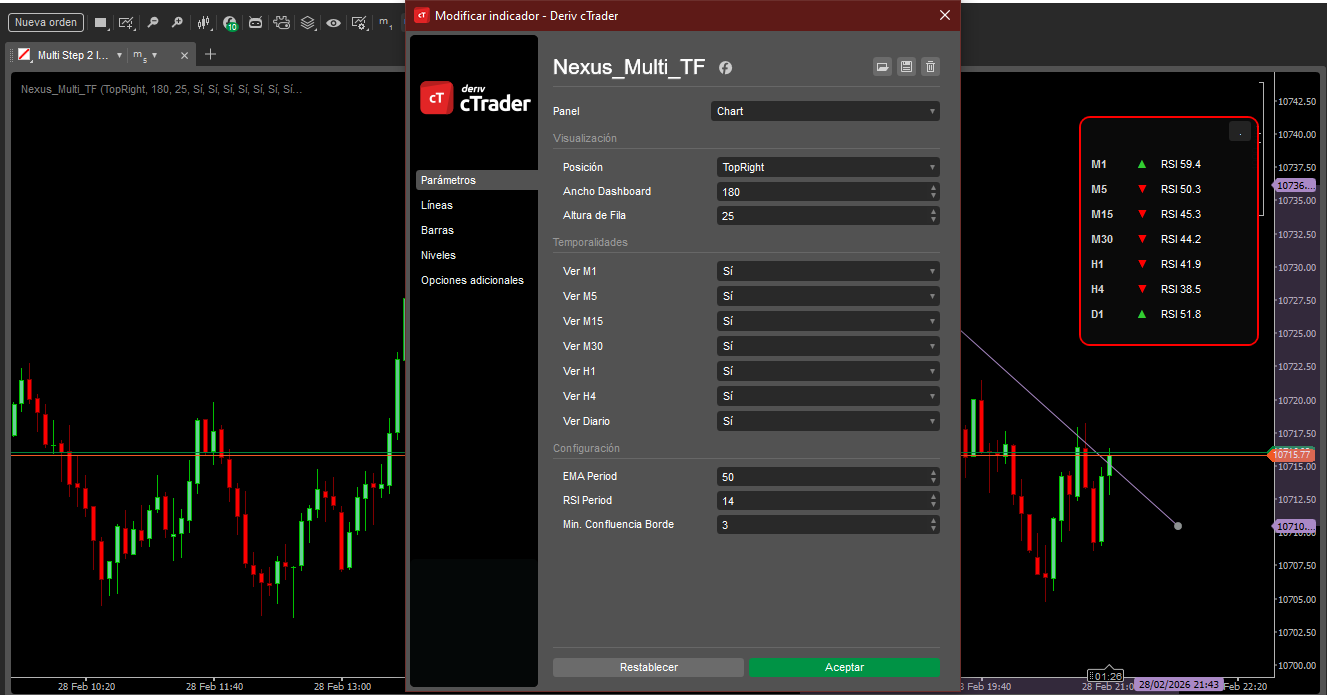1327x695 pixels.
Task: Zoom in on the chart
Action: (x=177, y=22)
